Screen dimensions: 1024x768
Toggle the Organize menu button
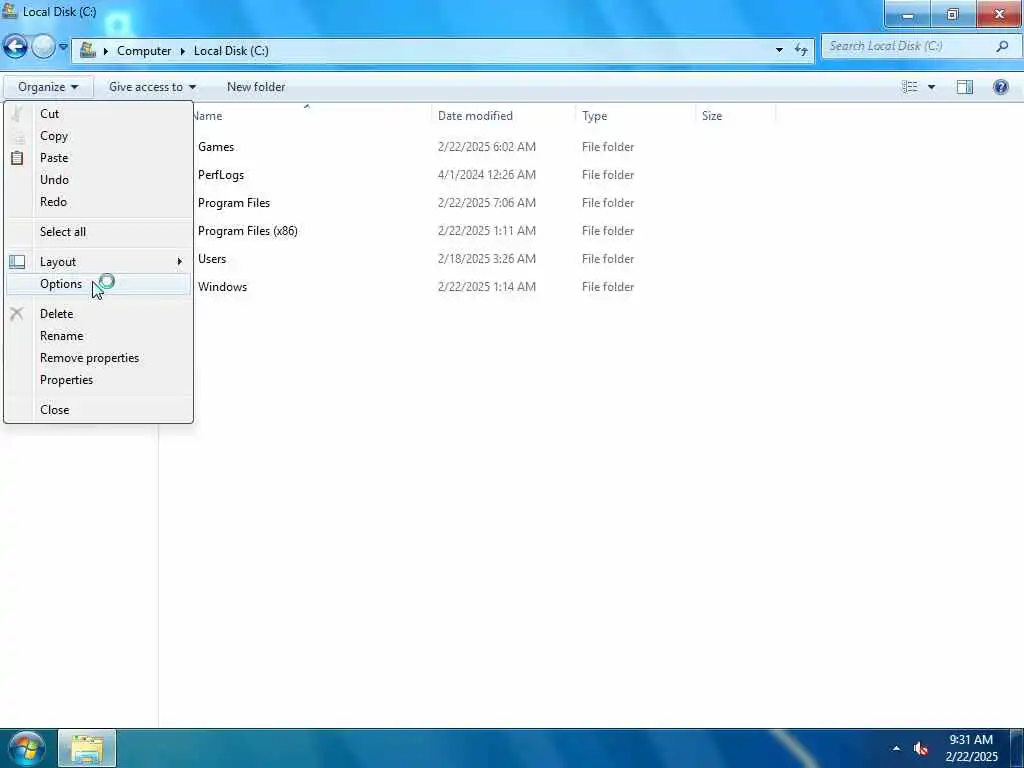48,87
